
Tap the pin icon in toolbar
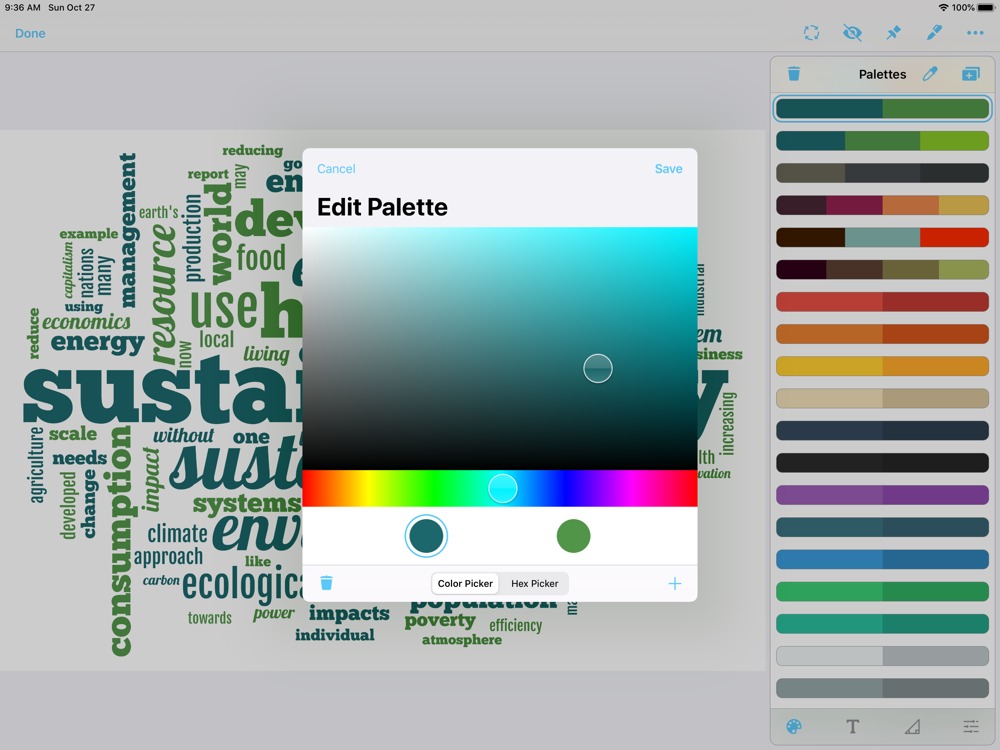click(893, 33)
